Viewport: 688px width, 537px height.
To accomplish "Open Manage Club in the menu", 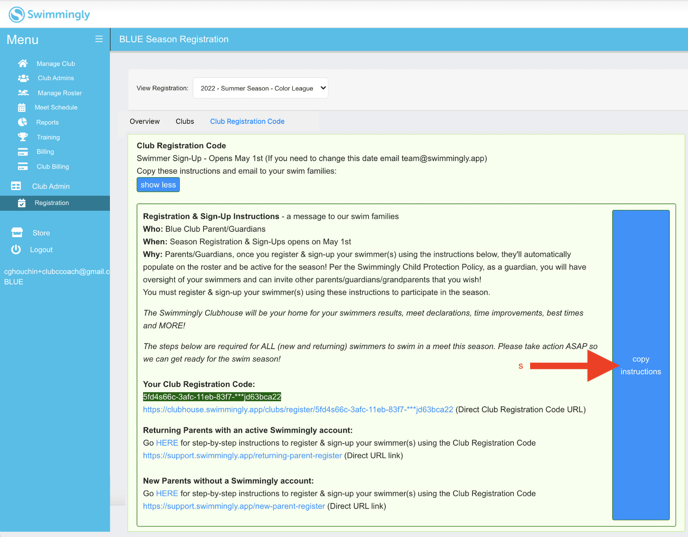I will coord(56,64).
